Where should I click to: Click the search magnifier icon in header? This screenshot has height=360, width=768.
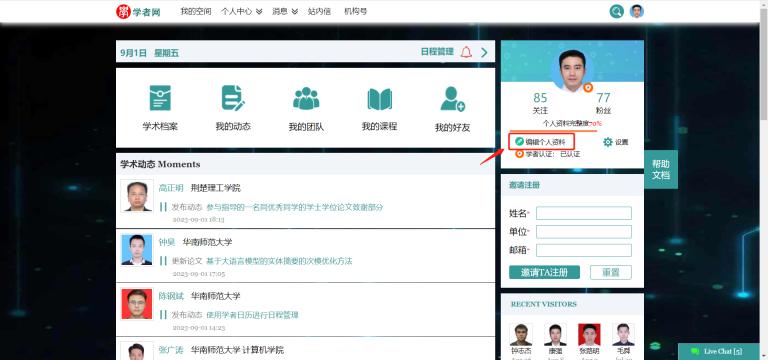pyautogui.click(x=617, y=11)
